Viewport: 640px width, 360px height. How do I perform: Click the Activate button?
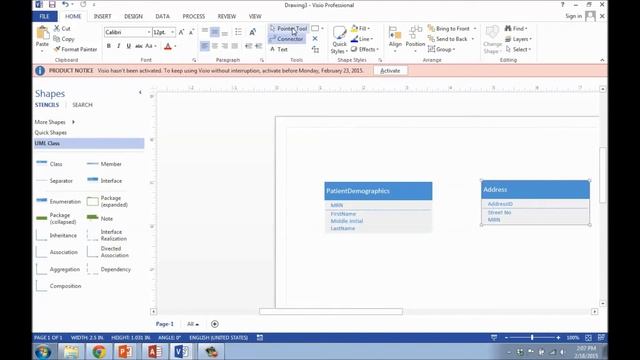[x=390, y=71]
